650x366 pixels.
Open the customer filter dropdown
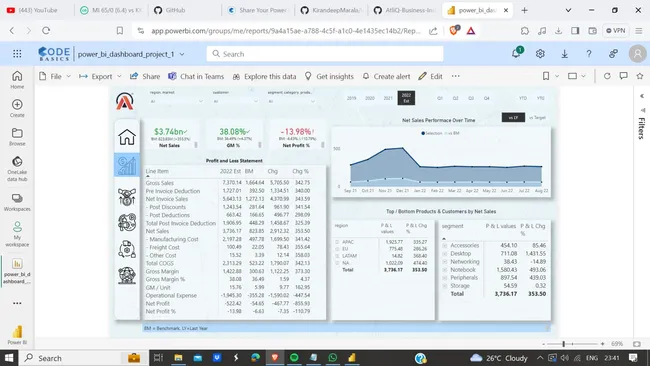click(235, 101)
